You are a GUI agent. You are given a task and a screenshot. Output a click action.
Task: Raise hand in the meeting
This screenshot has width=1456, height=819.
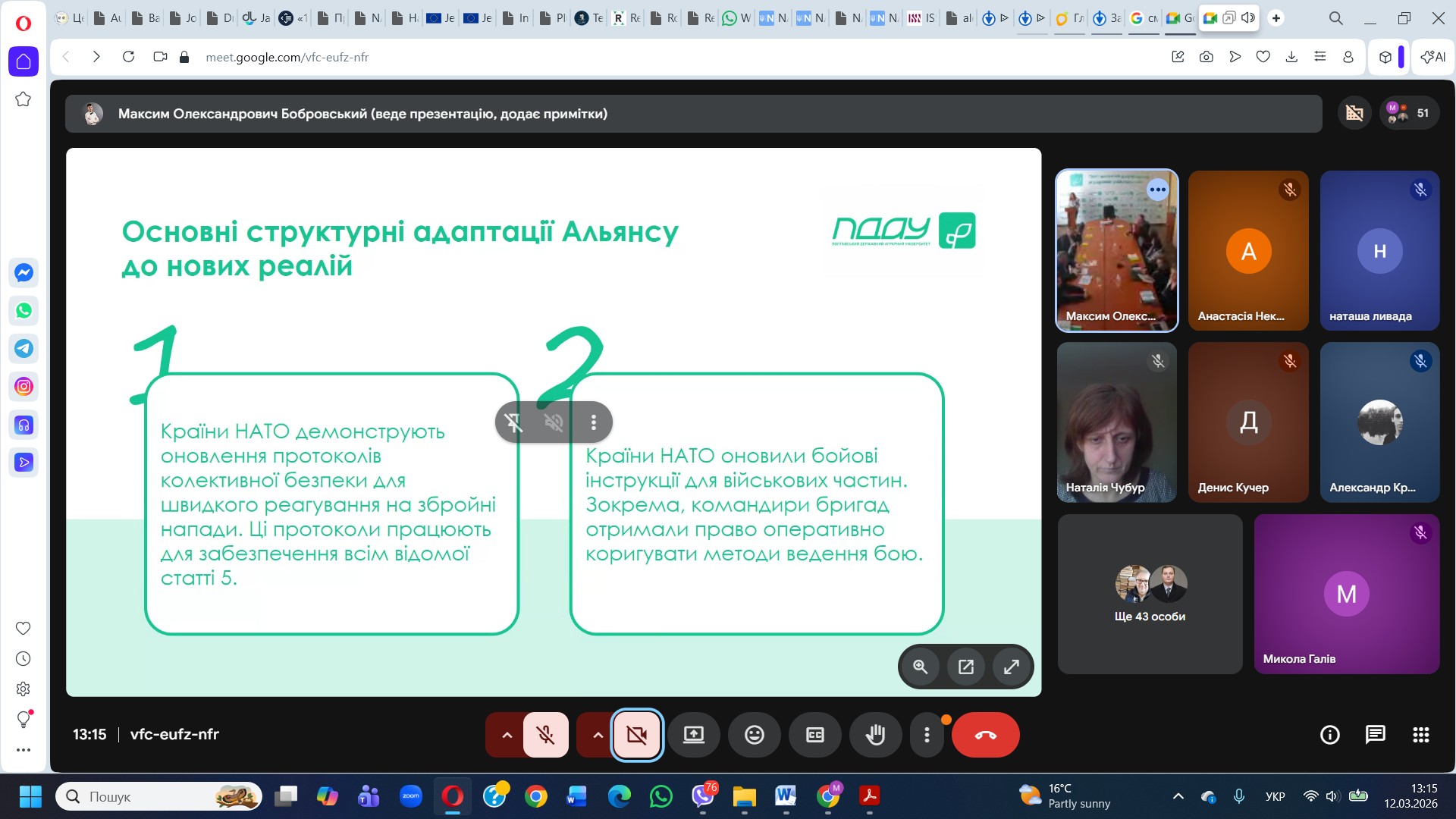pyautogui.click(x=875, y=734)
